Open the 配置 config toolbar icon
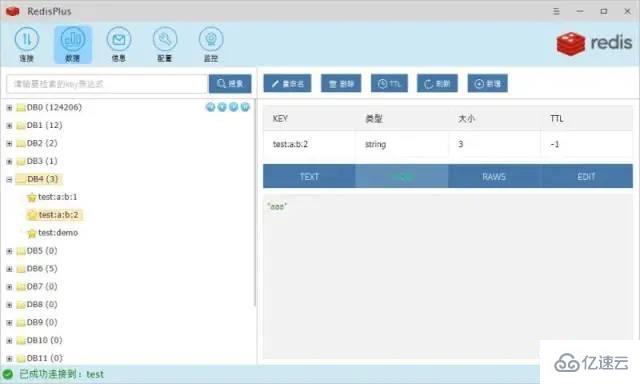 tap(165, 44)
